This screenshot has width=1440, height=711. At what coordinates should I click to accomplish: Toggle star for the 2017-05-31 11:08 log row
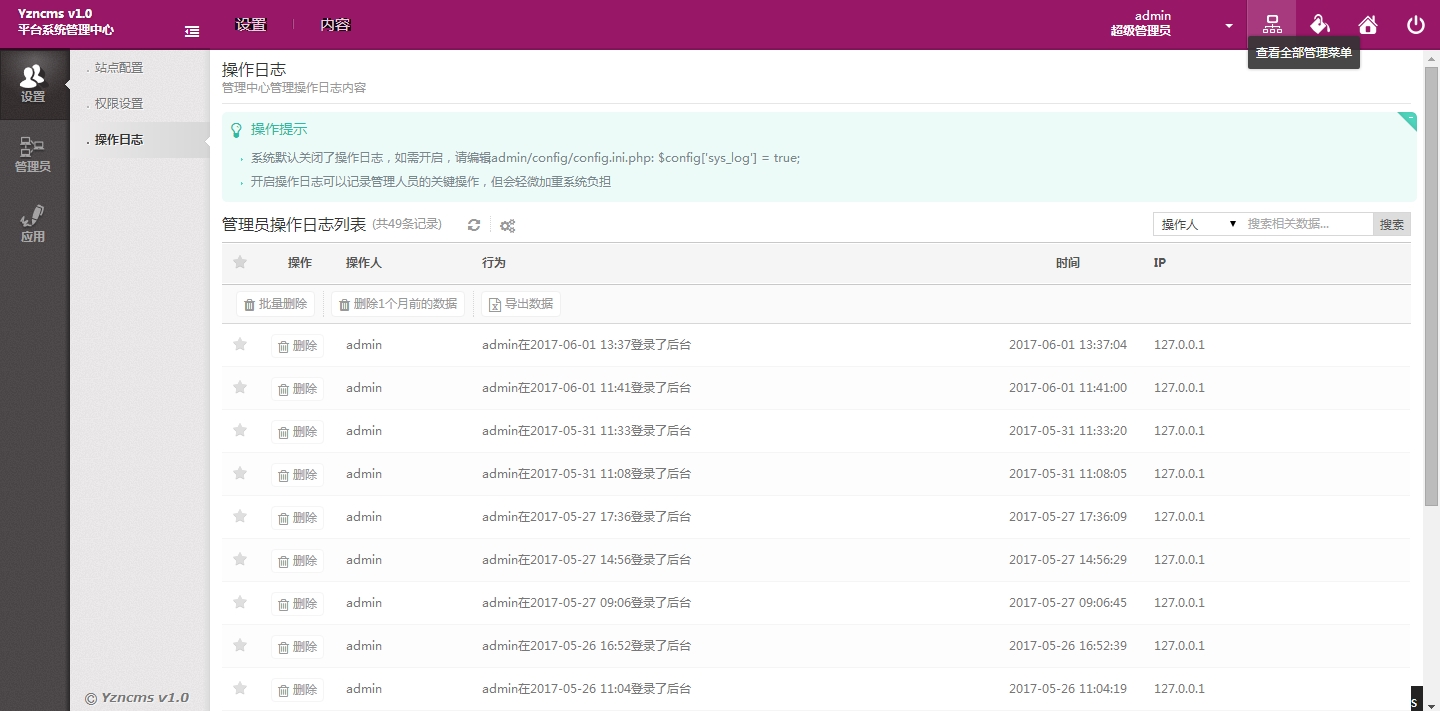pos(240,474)
